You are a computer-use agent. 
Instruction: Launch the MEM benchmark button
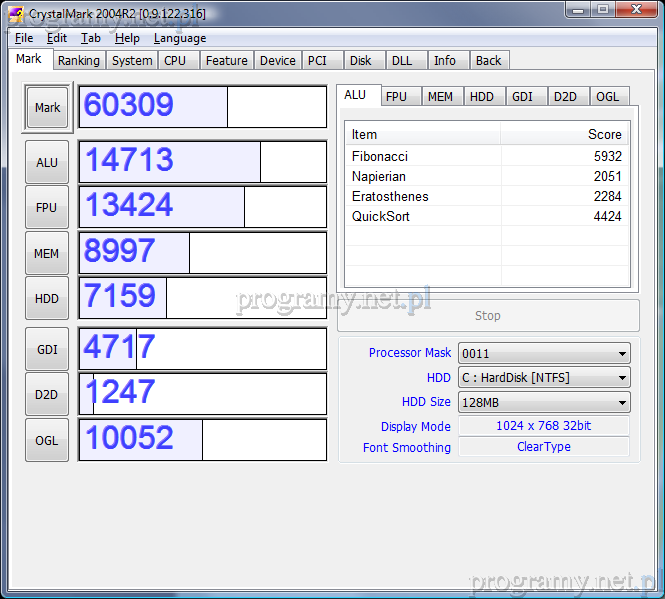pos(47,254)
